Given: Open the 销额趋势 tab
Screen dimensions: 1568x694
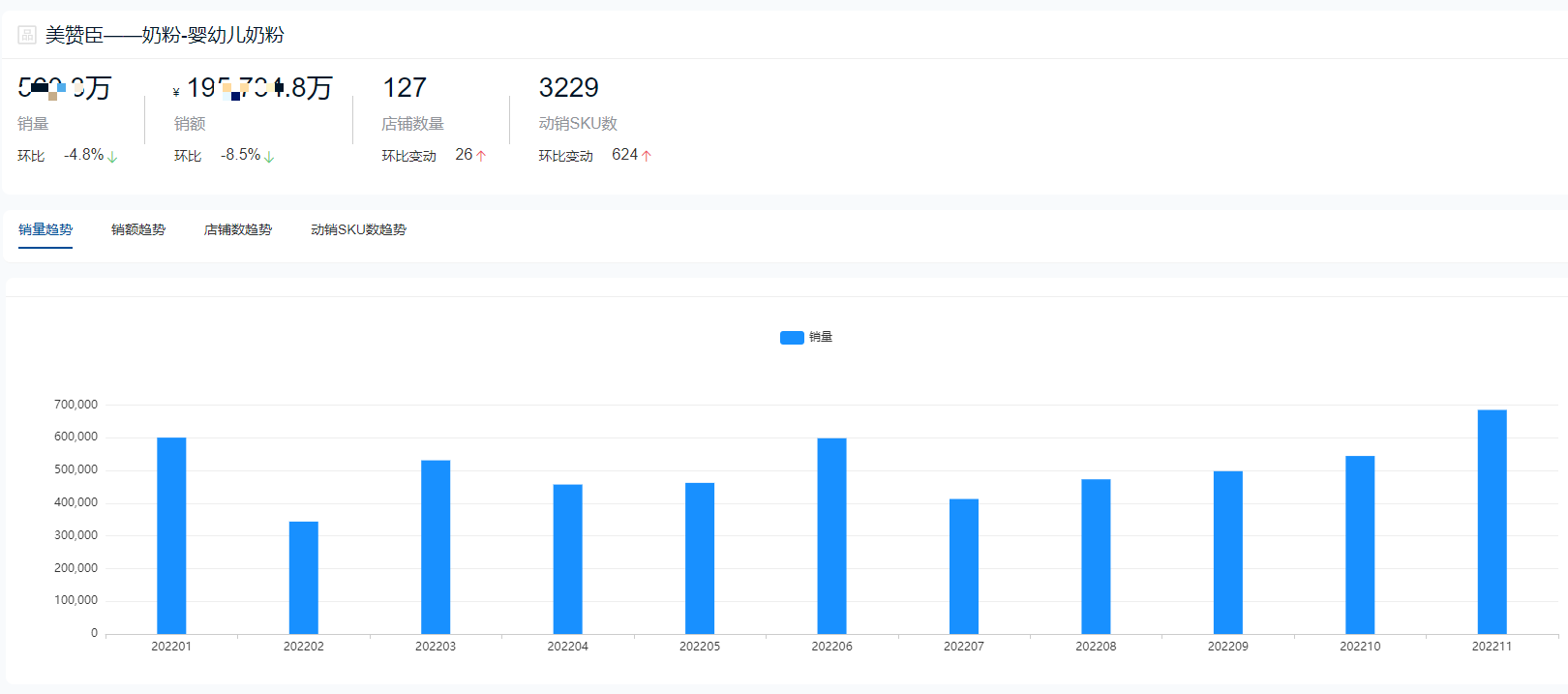Looking at the screenshot, I should click(x=138, y=229).
